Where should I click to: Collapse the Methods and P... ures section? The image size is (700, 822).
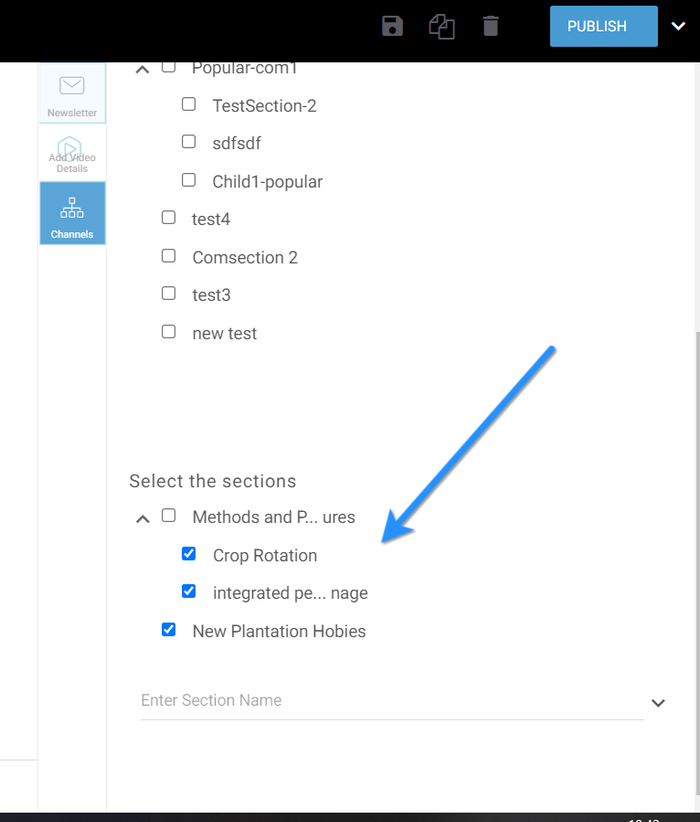point(142,518)
